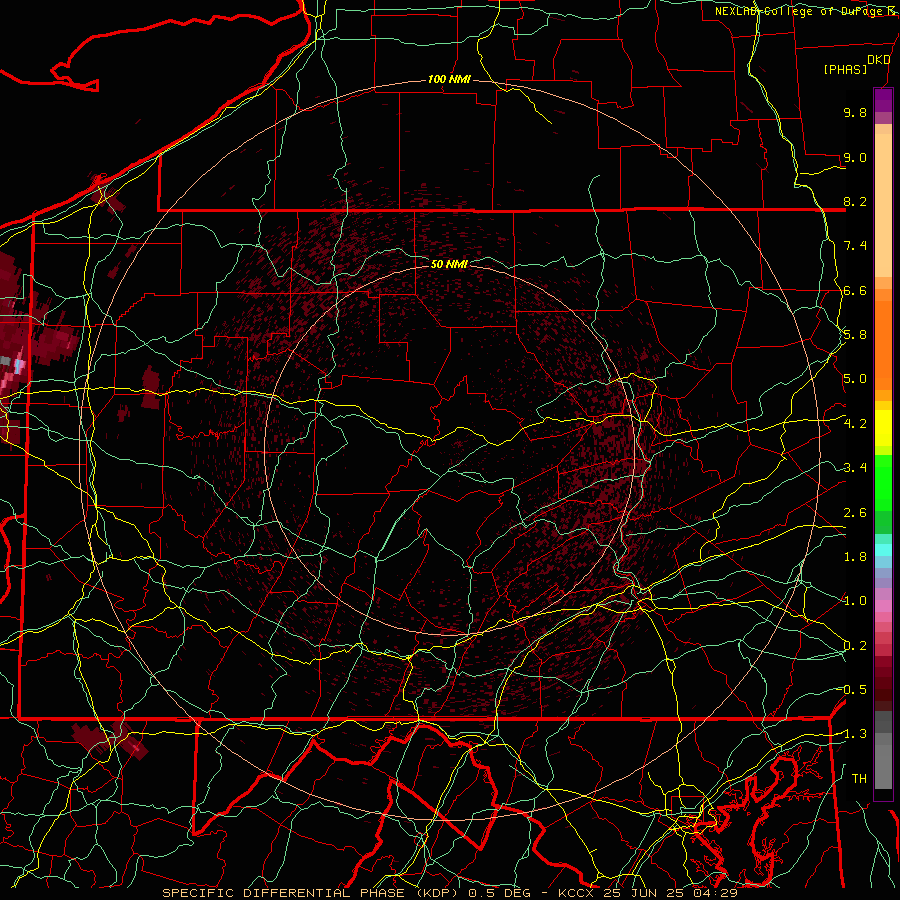The height and width of the screenshot is (900, 900).
Task: Select the 6.6 legend value
Action: [x=855, y=290]
